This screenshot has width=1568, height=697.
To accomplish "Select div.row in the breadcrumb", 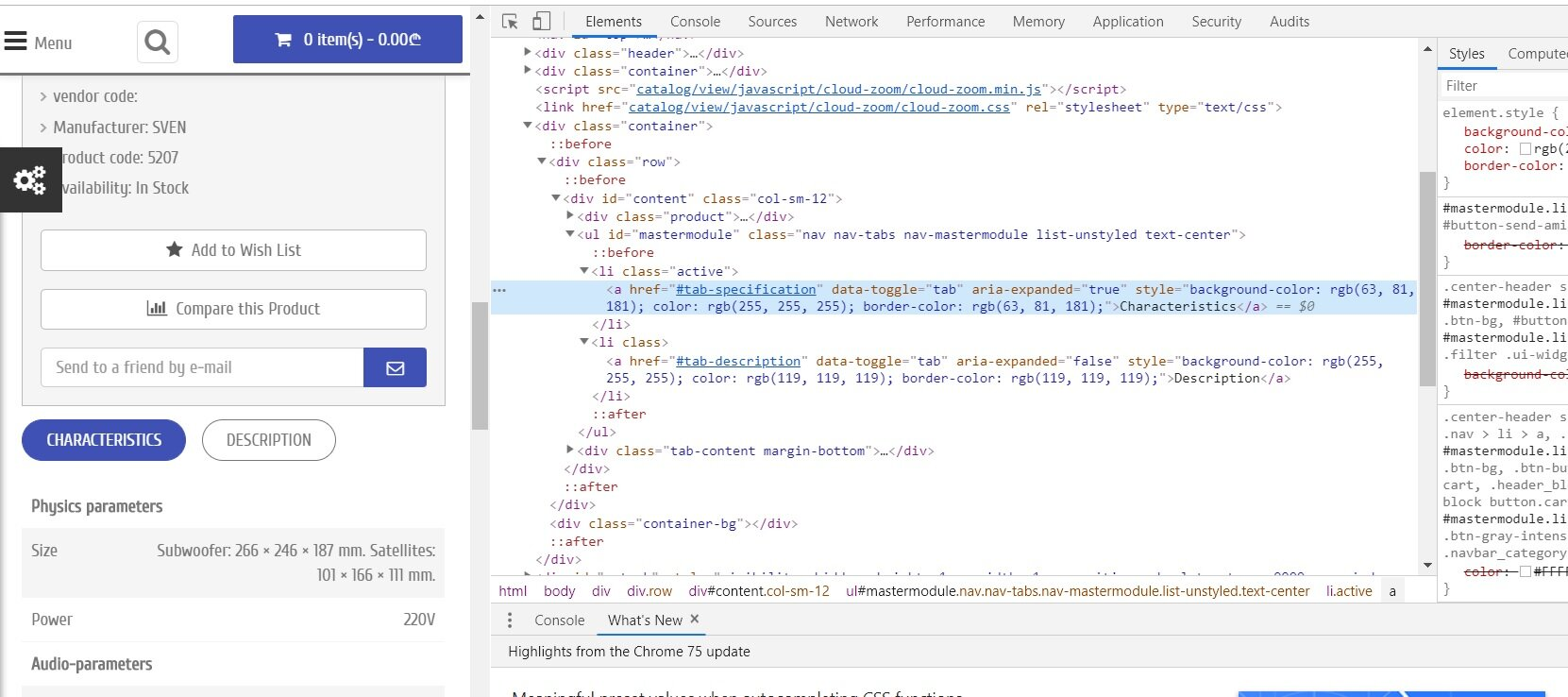I will pyautogui.click(x=649, y=591).
